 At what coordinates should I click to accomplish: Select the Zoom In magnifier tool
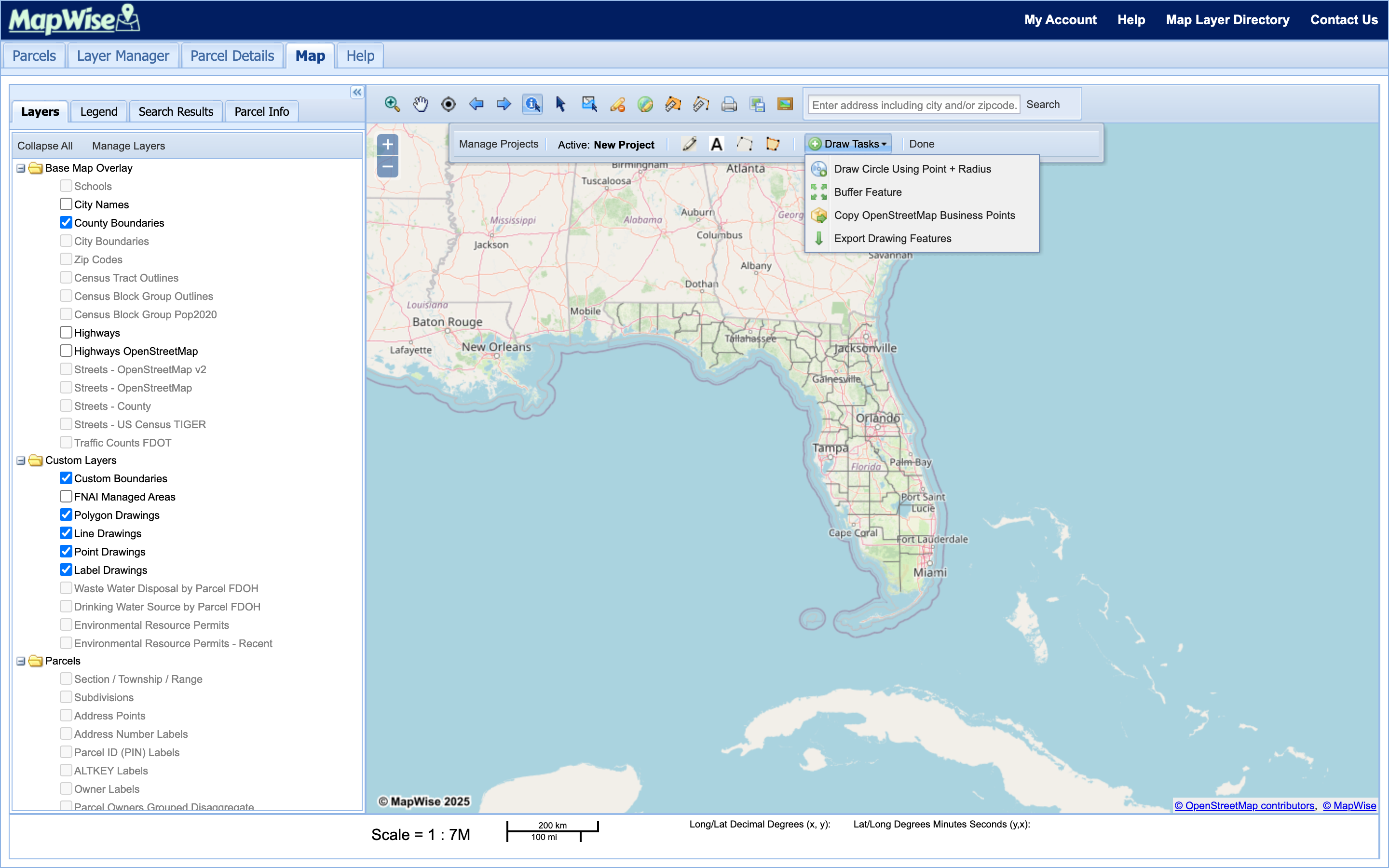click(x=392, y=104)
